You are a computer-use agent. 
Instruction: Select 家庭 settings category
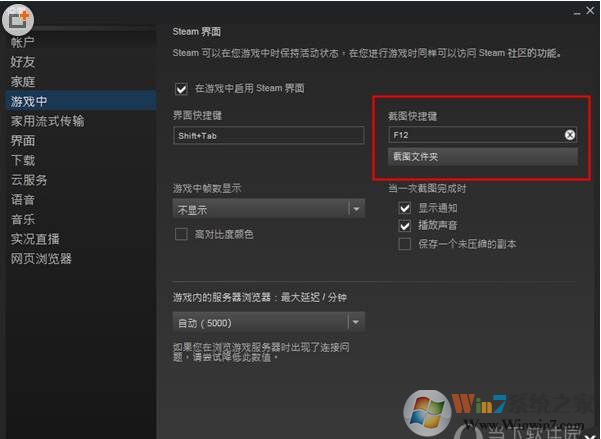coord(23,82)
